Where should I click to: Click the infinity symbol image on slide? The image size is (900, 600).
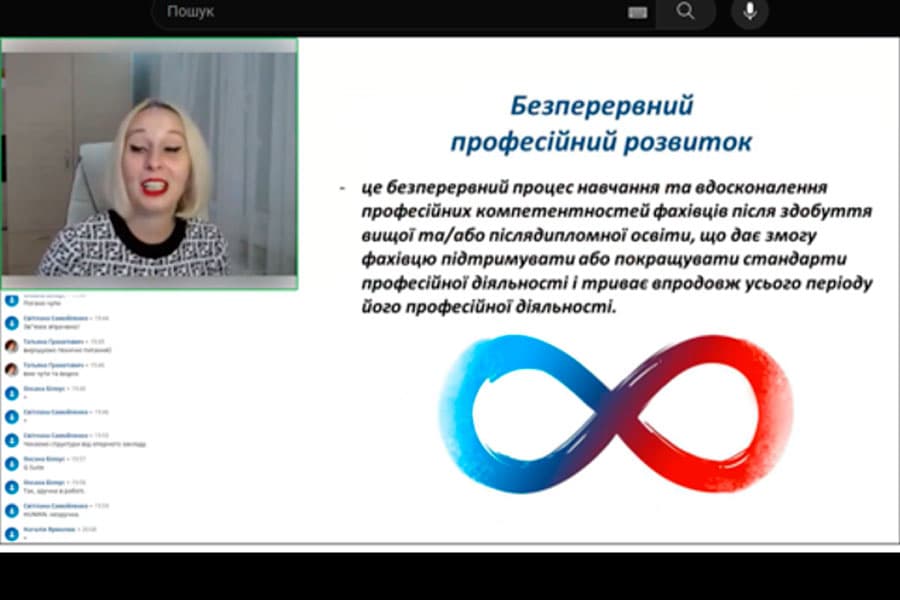(615, 413)
